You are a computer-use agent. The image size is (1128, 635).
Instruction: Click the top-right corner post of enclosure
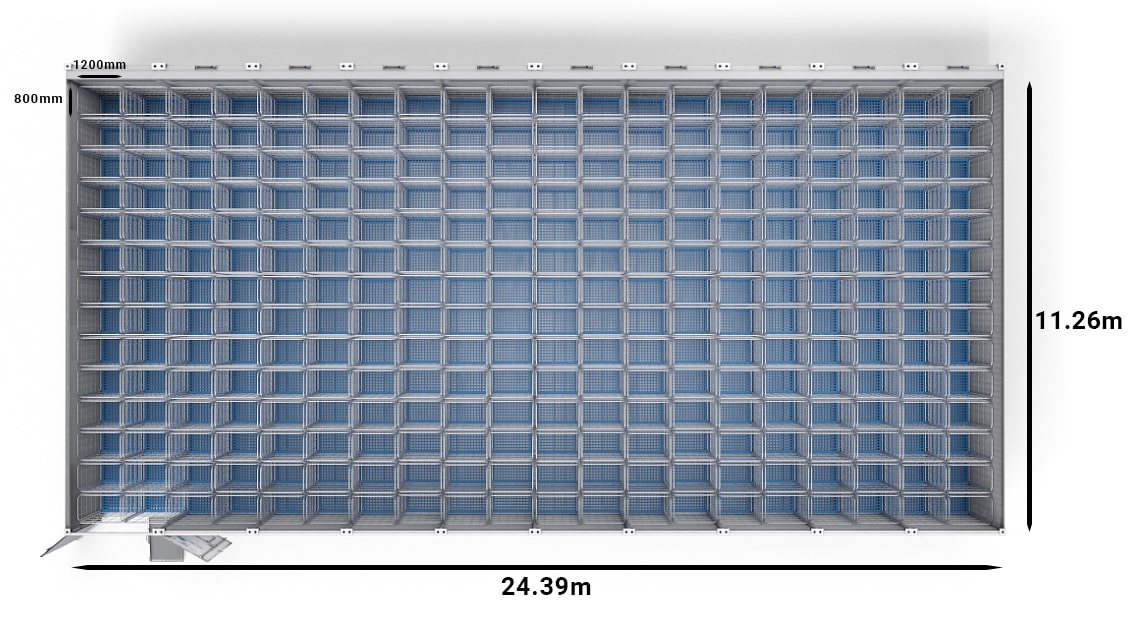999,67
